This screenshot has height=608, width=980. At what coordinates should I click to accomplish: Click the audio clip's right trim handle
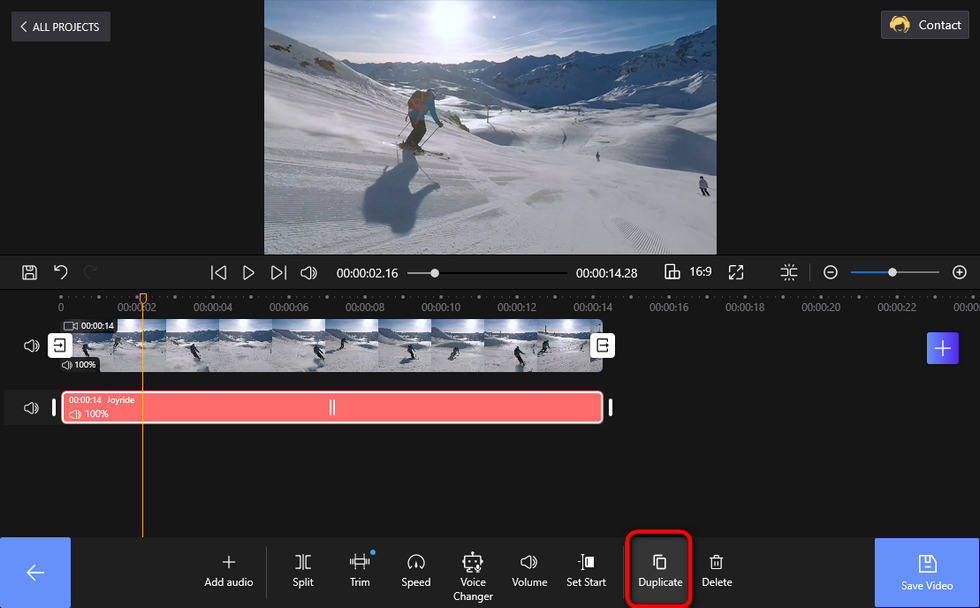(610, 407)
